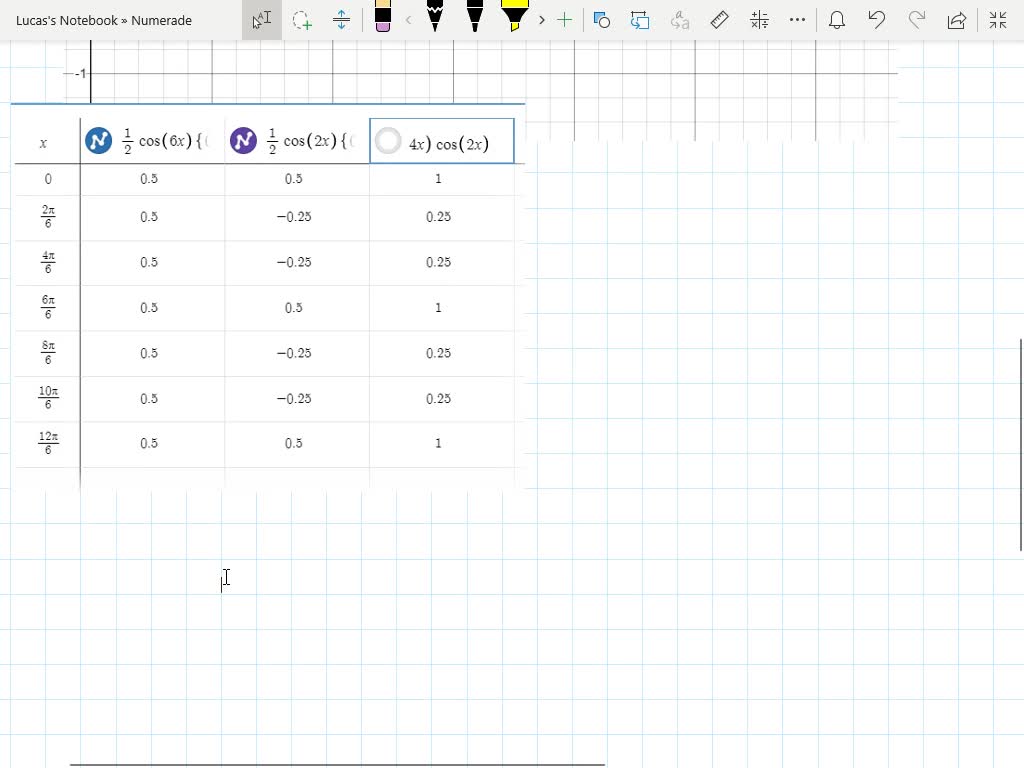1024x768 pixels.
Task: Open the ellipsis overflow menu
Action: coord(797,20)
